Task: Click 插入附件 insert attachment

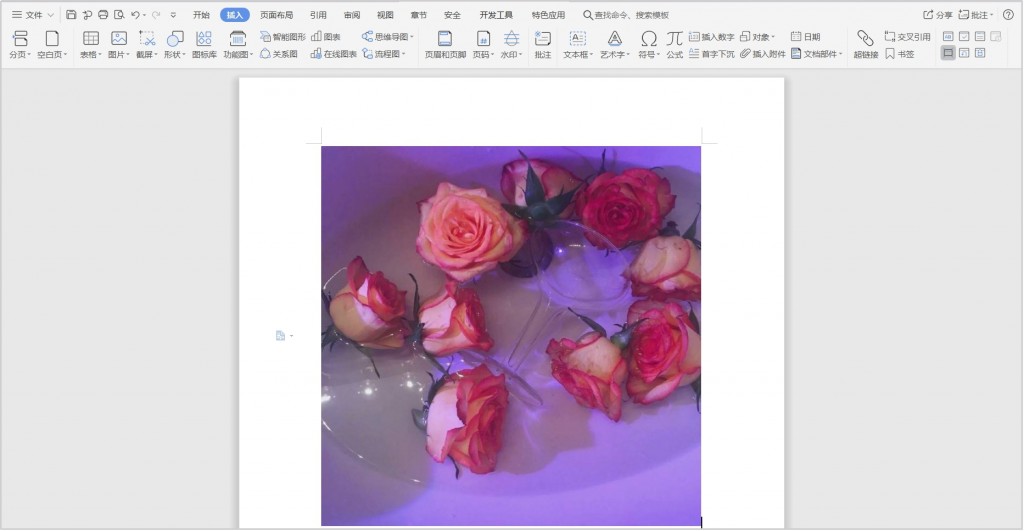Action: point(763,54)
